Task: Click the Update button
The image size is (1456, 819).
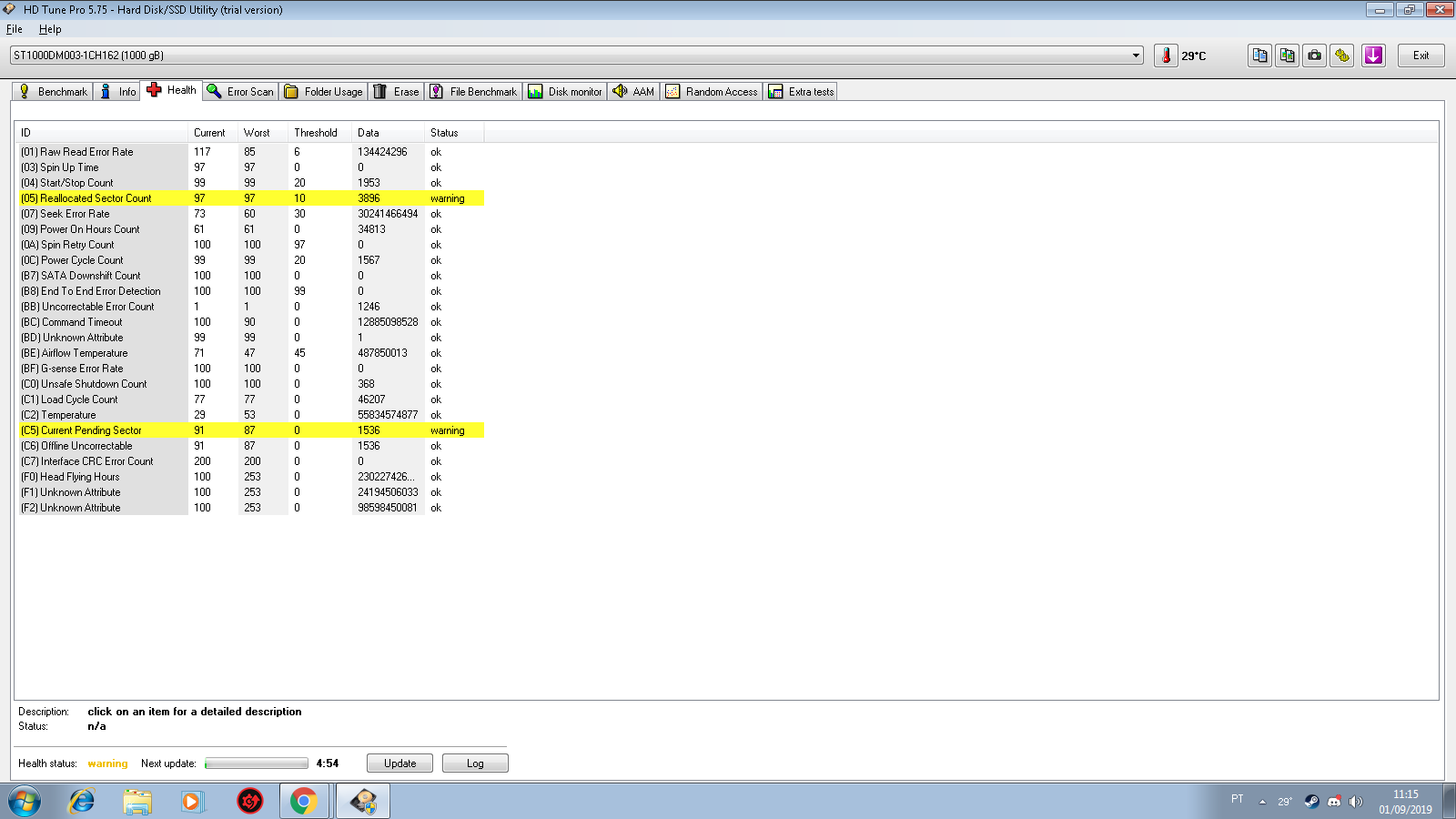Action: [399, 763]
